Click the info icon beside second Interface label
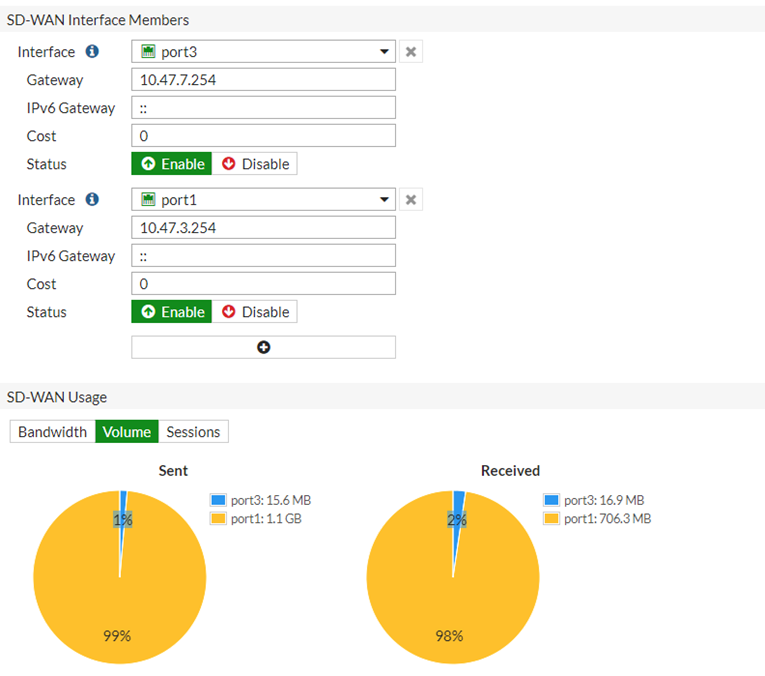The image size is (765, 676). tap(92, 200)
